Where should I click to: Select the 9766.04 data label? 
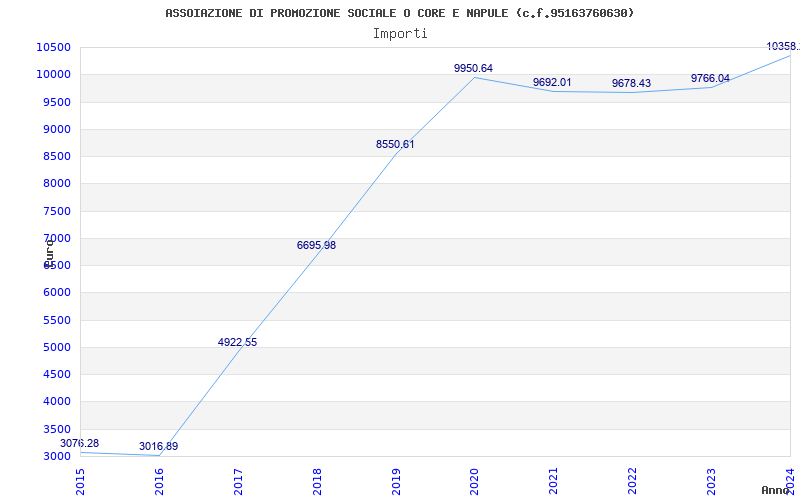(710, 79)
